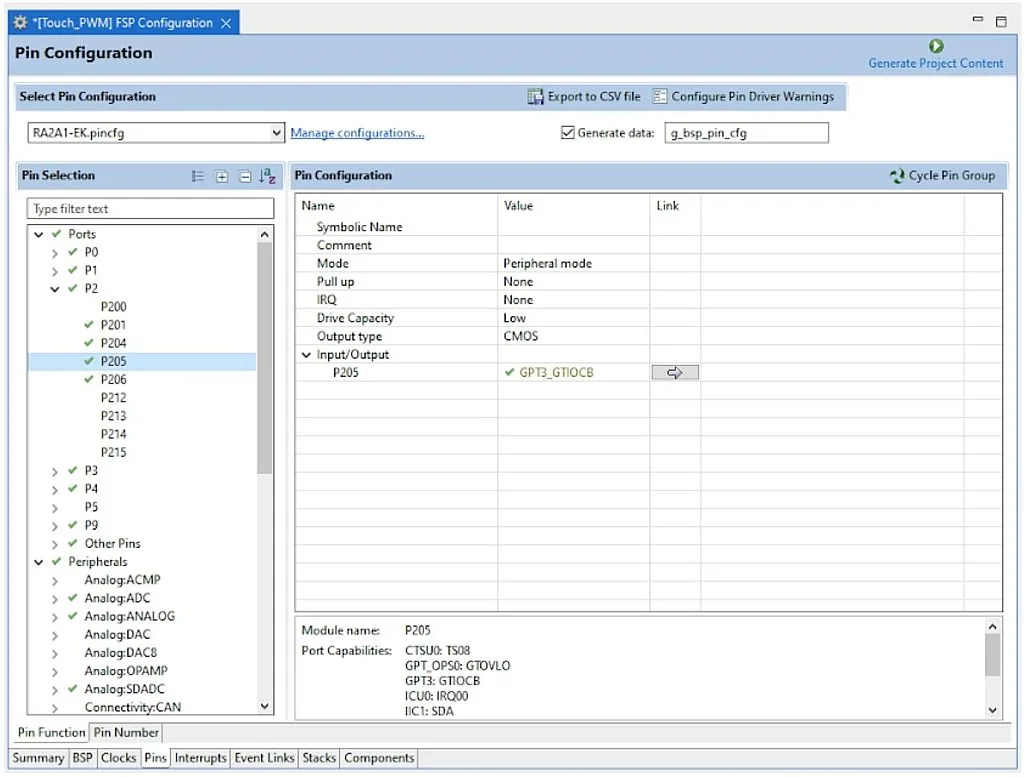
Task: Toggle the Pin Selection list view icon
Action: coord(198,177)
